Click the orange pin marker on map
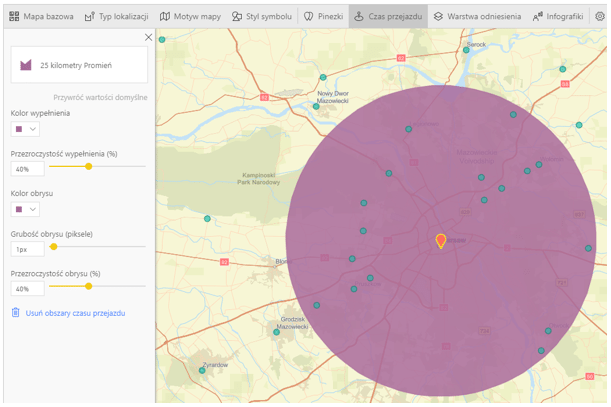This screenshot has height=407, width=611. pyautogui.click(x=441, y=241)
